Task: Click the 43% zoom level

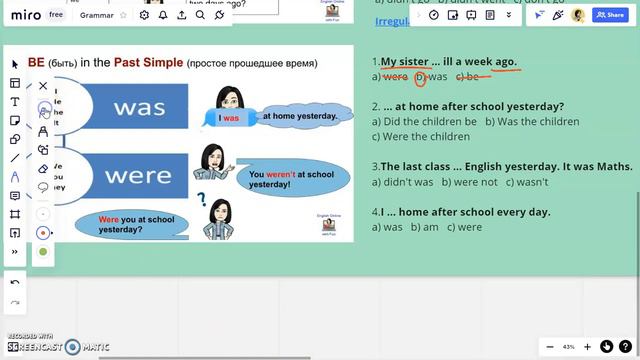Action: tap(569, 347)
